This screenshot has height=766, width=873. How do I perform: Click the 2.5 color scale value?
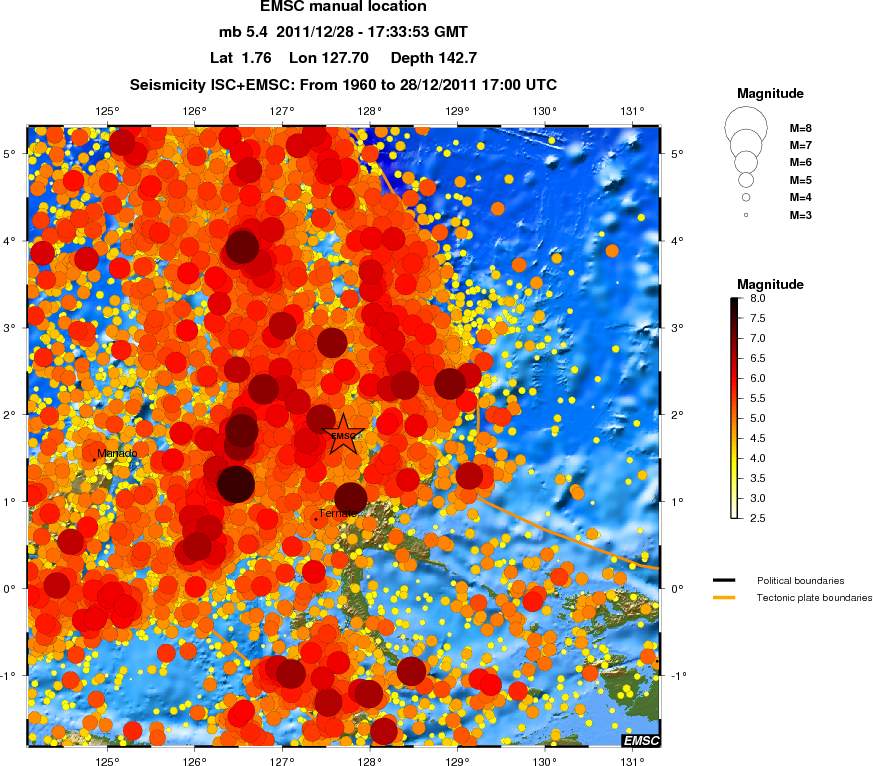coord(758,518)
